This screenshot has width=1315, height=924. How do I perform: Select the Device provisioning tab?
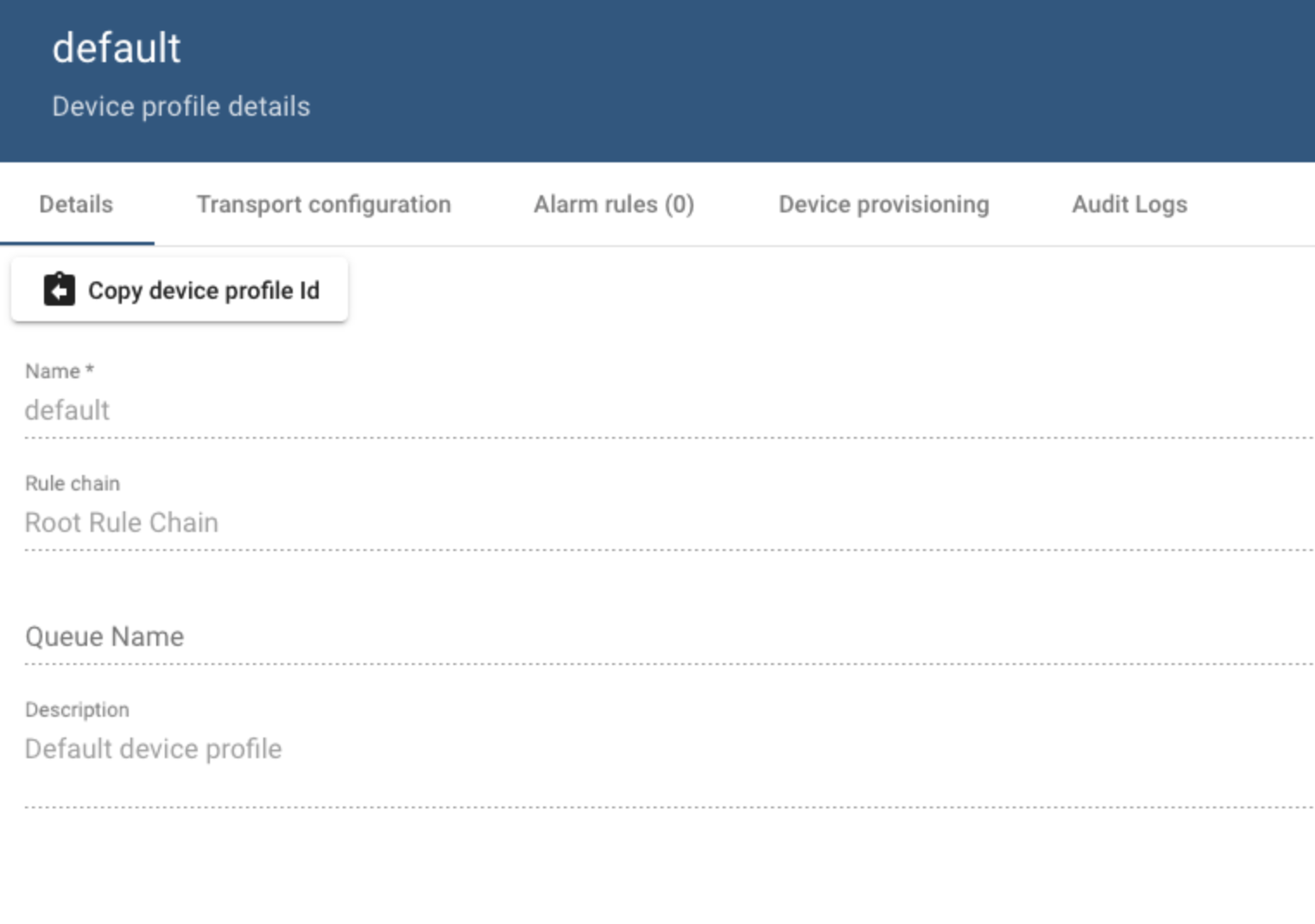pos(883,204)
